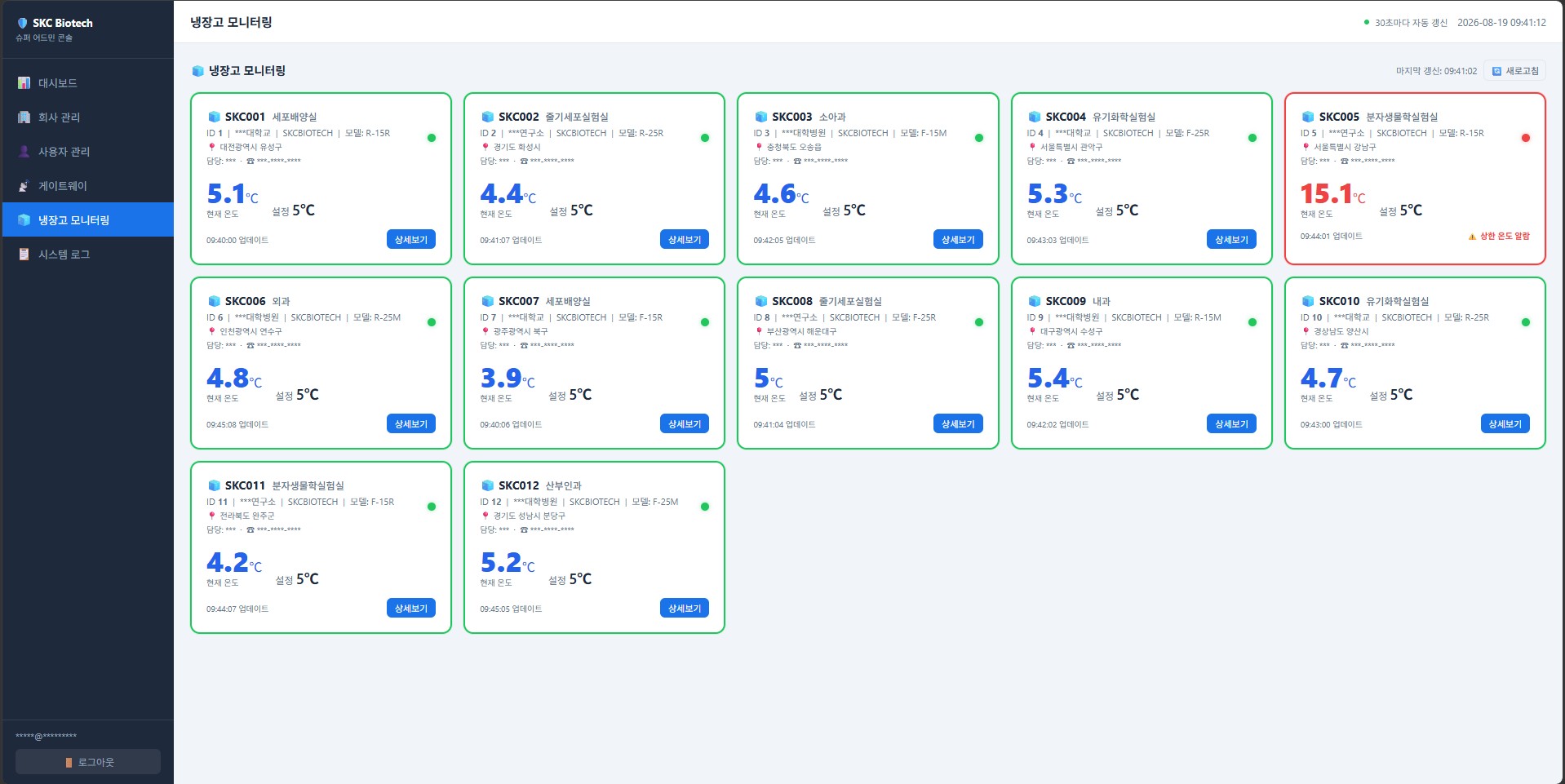Click location pin next to 대전광역시 유성구
This screenshot has width=1565, height=784.
(x=211, y=147)
